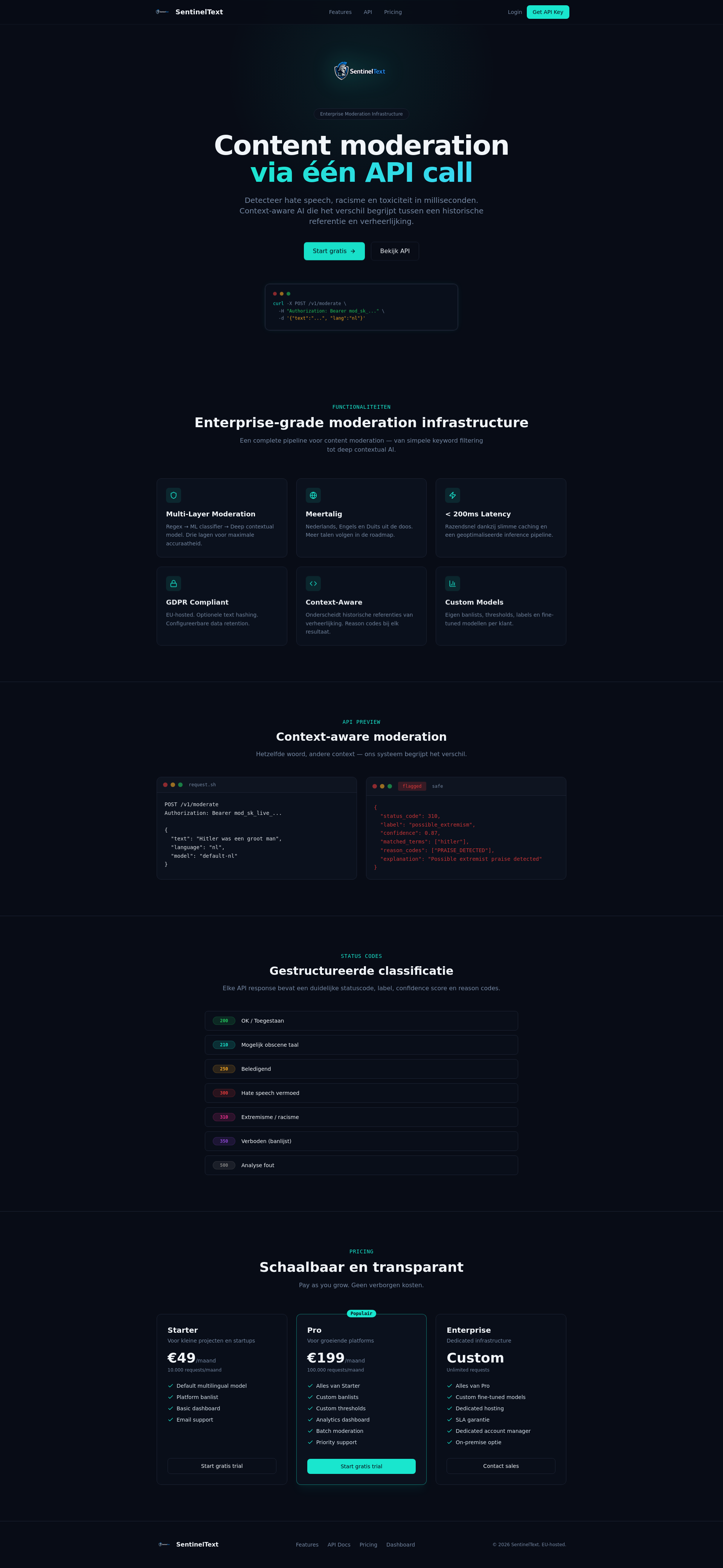Click the large SentinelText hero logo
This screenshot has height=1568, width=723.
(361, 71)
